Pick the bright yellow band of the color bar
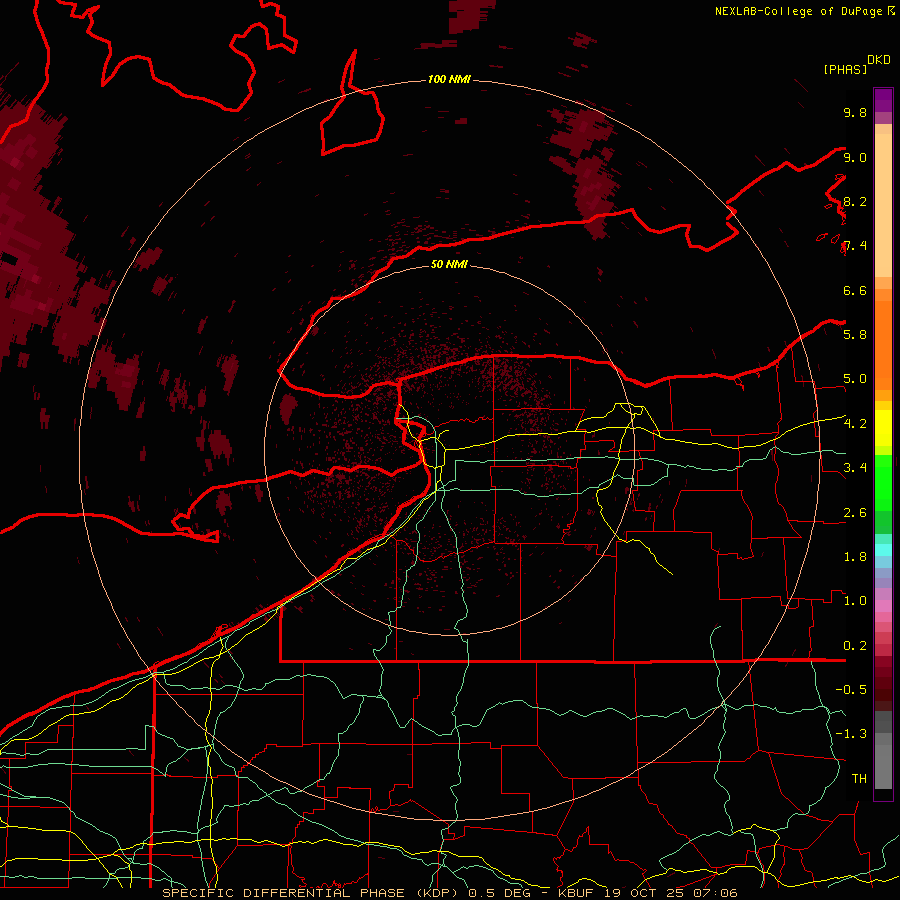 click(883, 428)
